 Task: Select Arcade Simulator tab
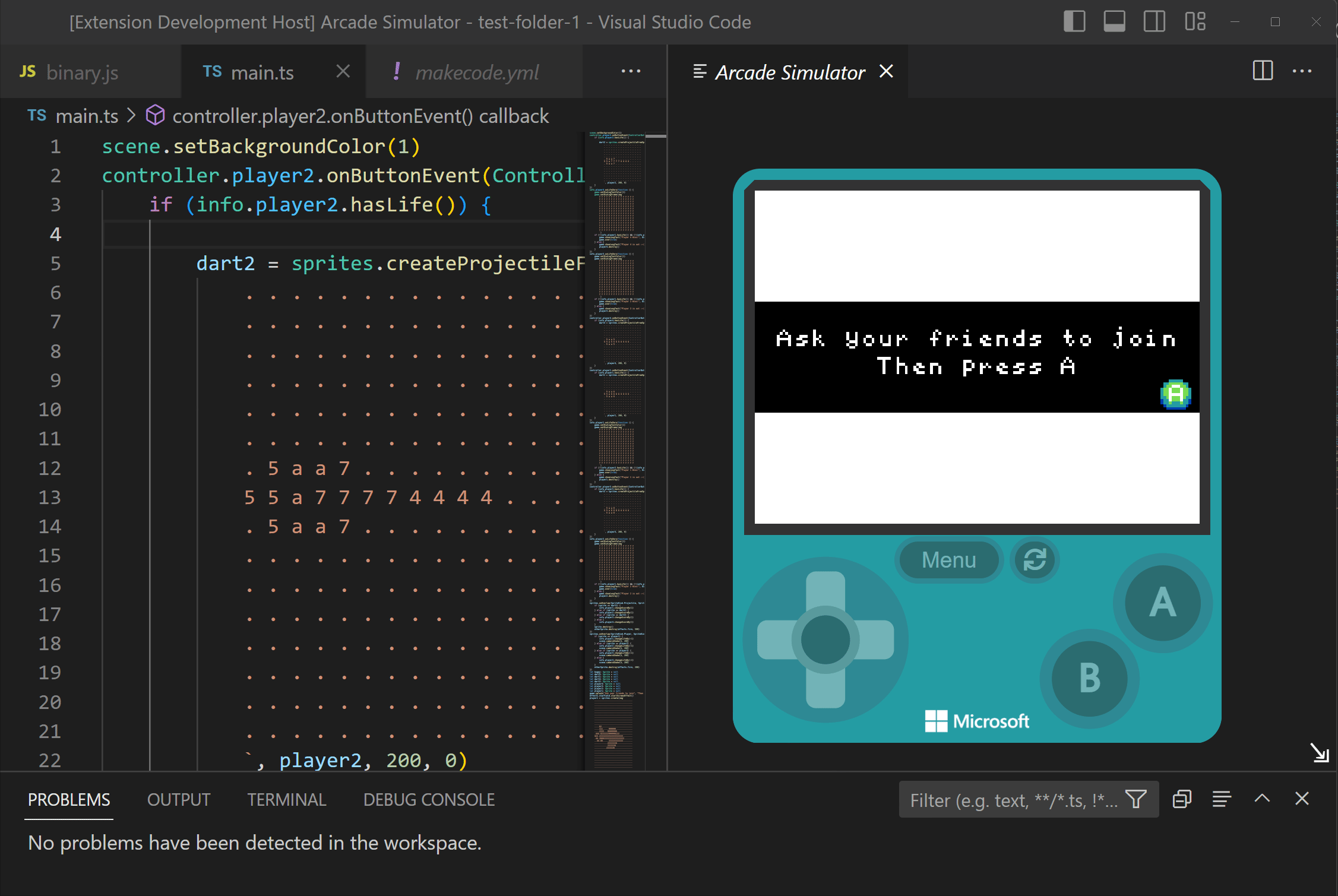[790, 72]
